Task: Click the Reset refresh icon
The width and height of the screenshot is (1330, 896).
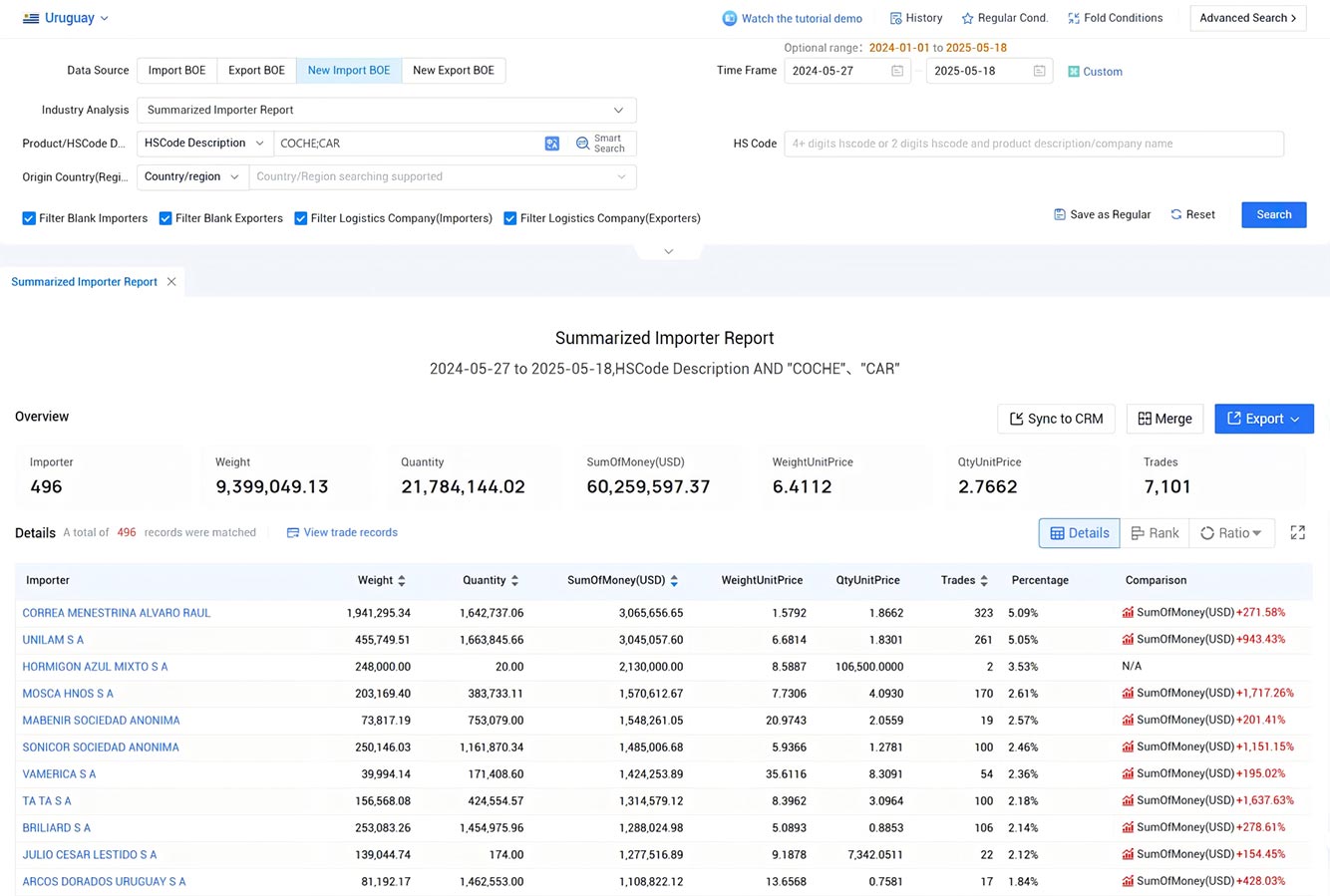Action: point(1176,214)
